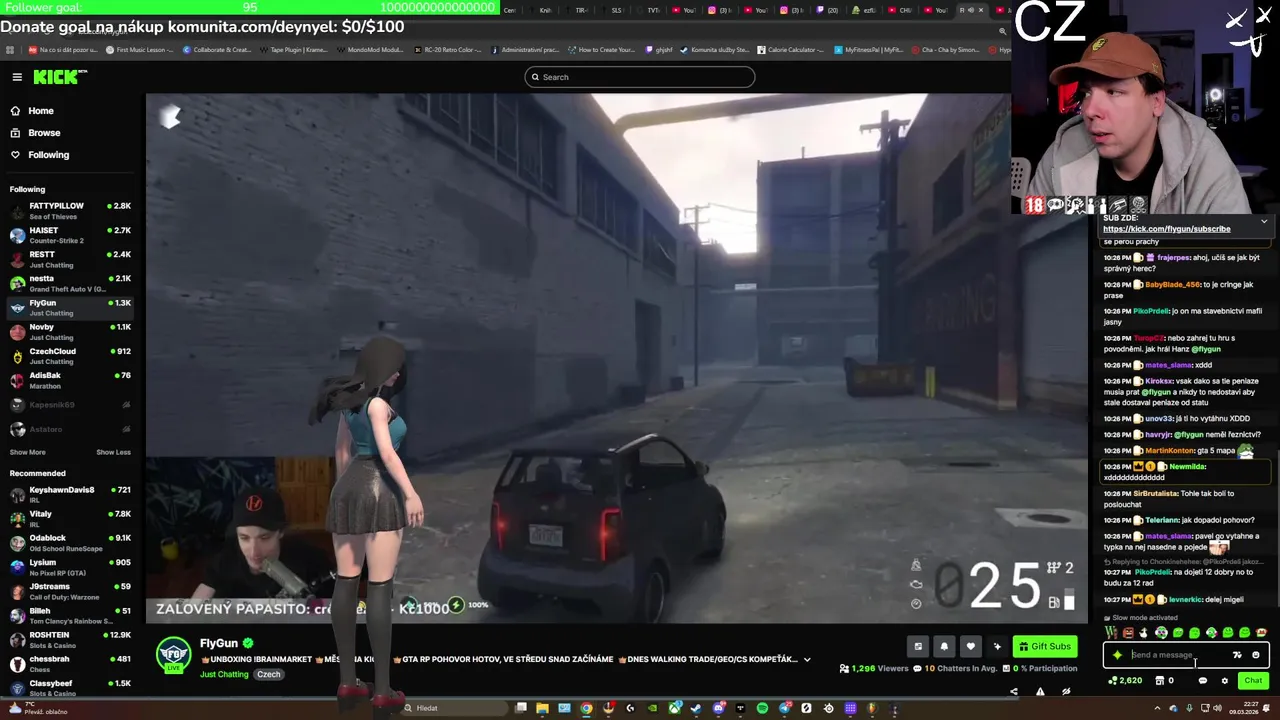1280x720 pixels.
Task: Click the report warning triangle icon
Action: (1040, 692)
